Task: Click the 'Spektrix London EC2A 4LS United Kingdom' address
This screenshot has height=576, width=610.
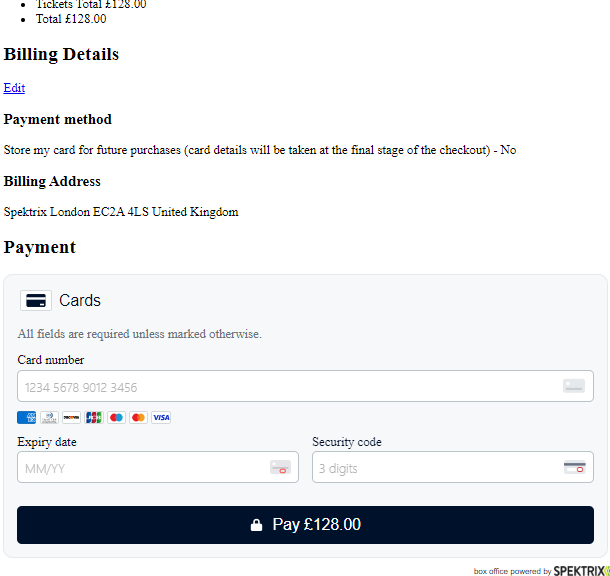Action: point(121,212)
